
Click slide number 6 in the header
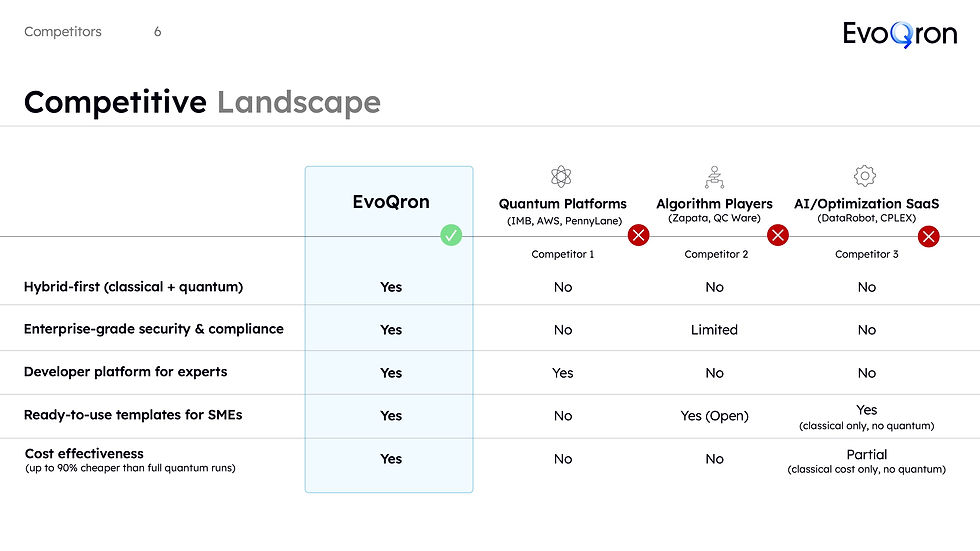coord(158,31)
